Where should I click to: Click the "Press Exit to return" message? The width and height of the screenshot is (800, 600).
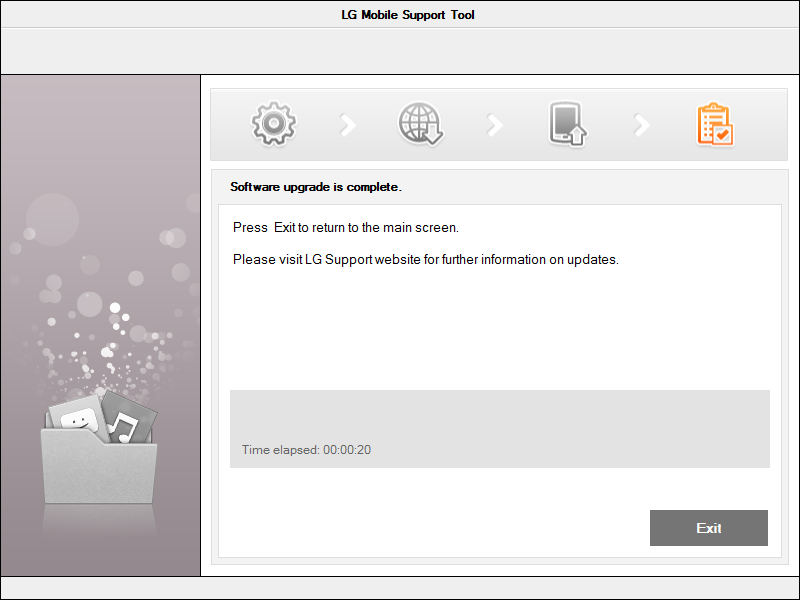(x=345, y=228)
